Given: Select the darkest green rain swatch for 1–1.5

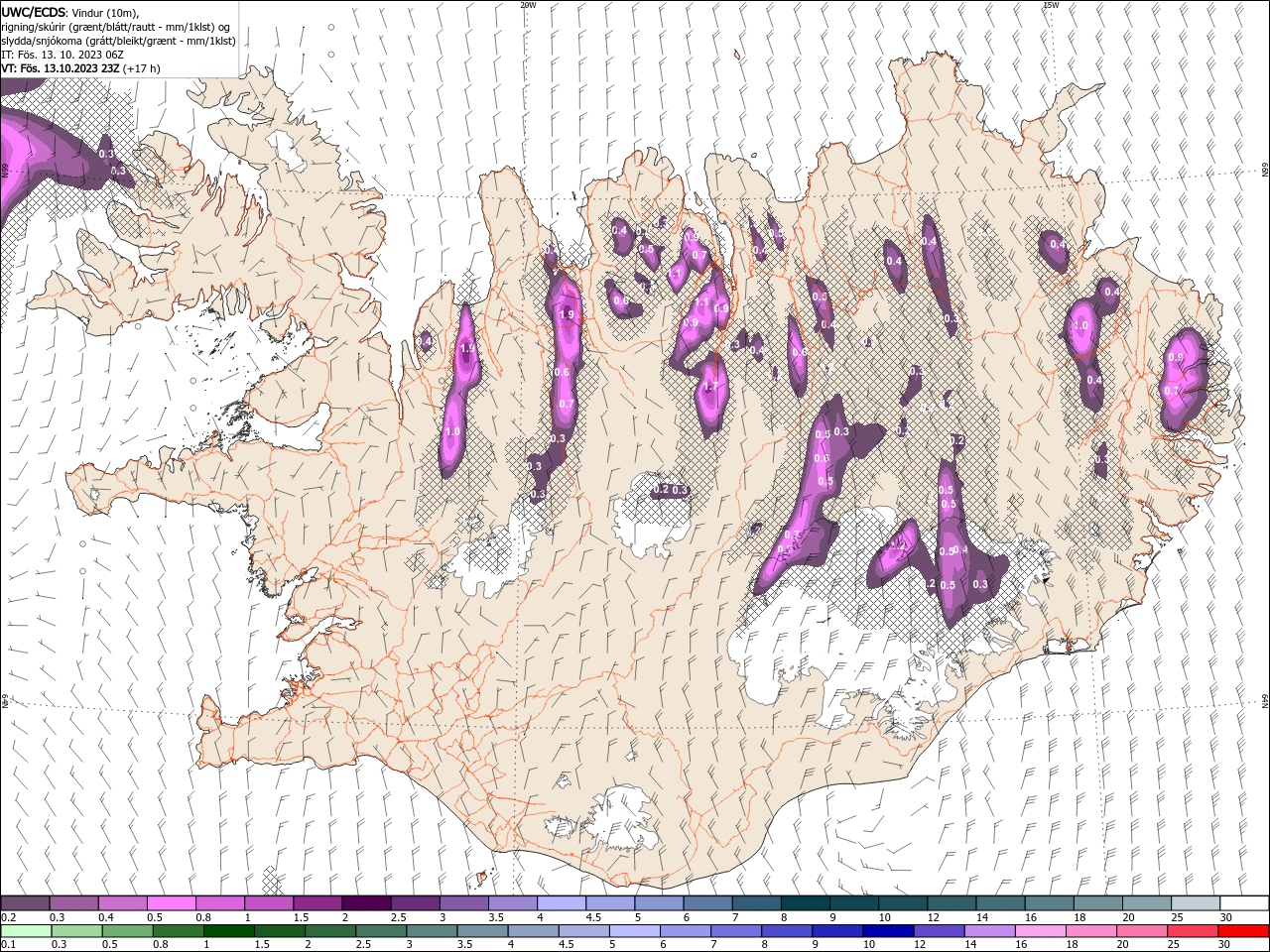Looking at the screenshot, I should point(228,931).
